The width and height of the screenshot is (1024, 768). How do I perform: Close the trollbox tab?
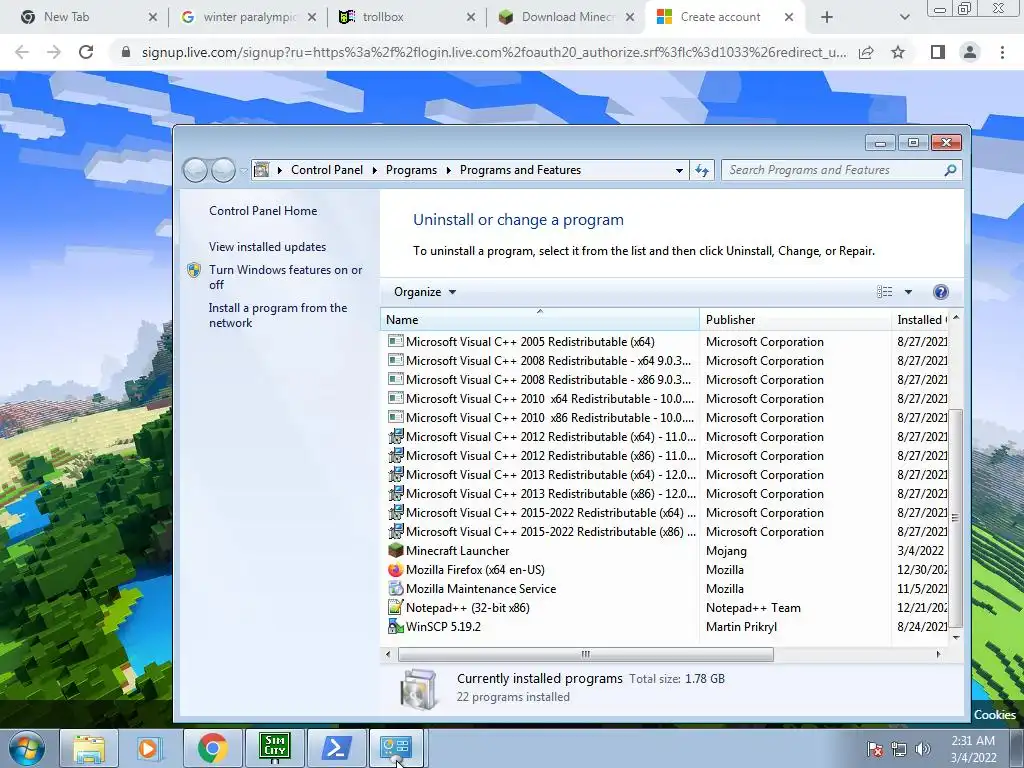(471, 17)
